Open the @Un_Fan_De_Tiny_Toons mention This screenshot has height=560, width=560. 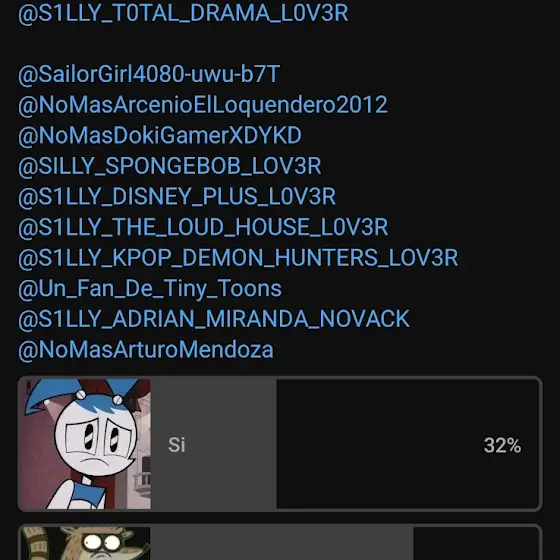click(x=150, y=289)
